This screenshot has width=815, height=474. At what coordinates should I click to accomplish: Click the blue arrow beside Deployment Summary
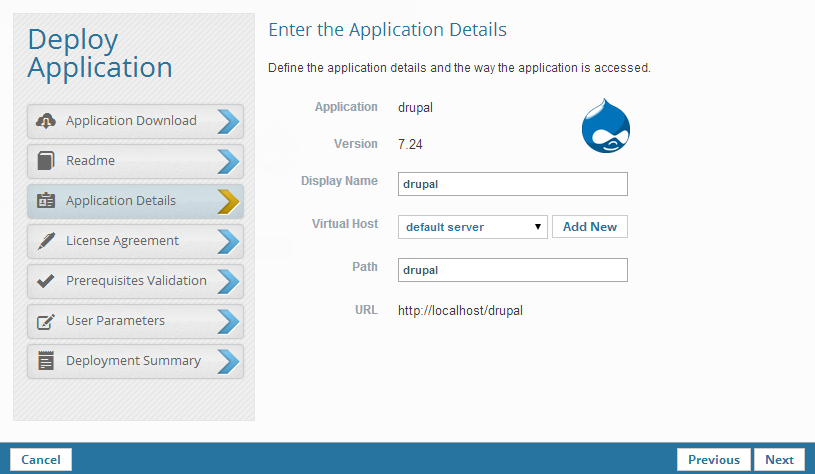(x=228, y=361)
